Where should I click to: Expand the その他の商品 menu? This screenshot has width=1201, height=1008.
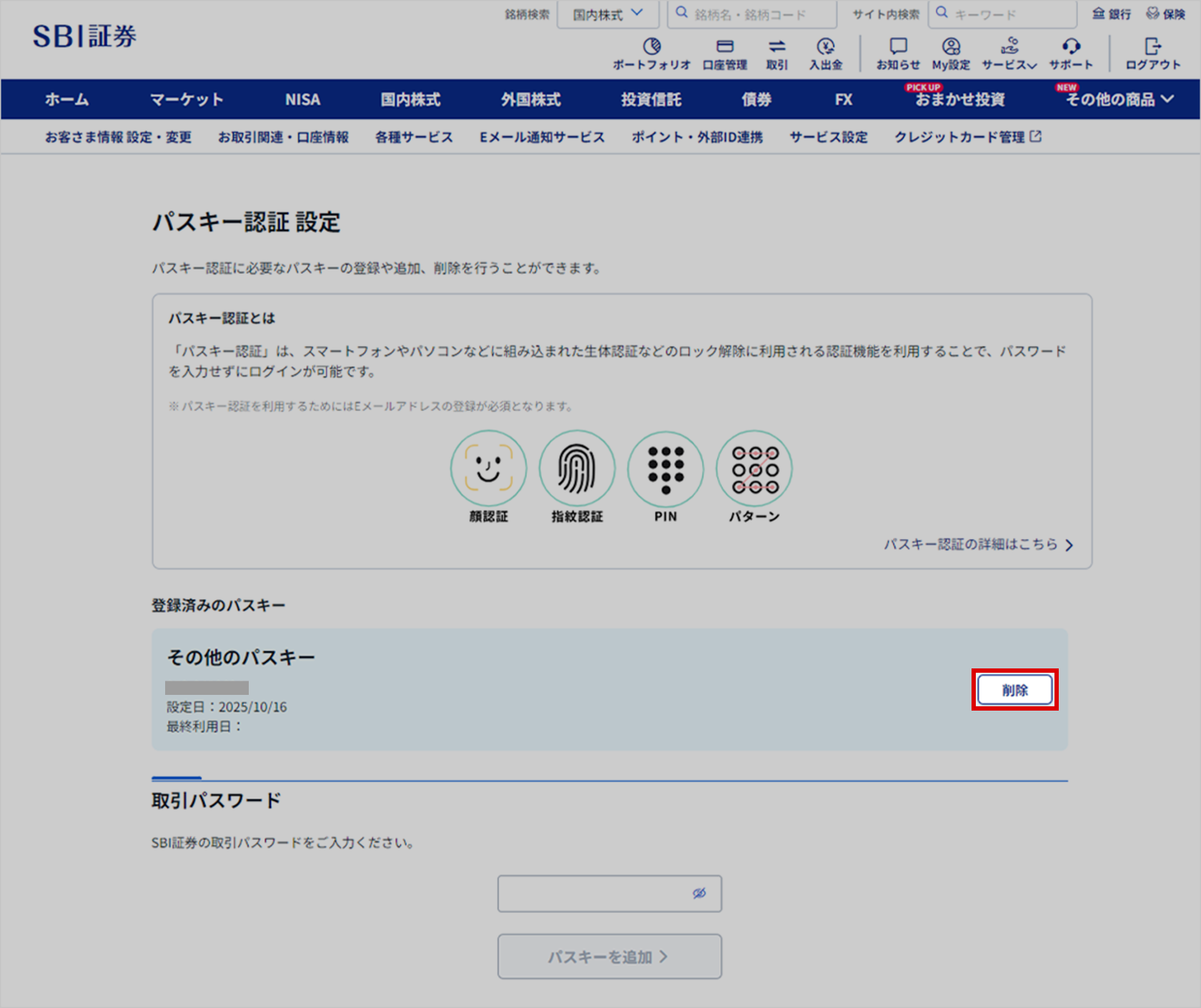(1120, 99)
